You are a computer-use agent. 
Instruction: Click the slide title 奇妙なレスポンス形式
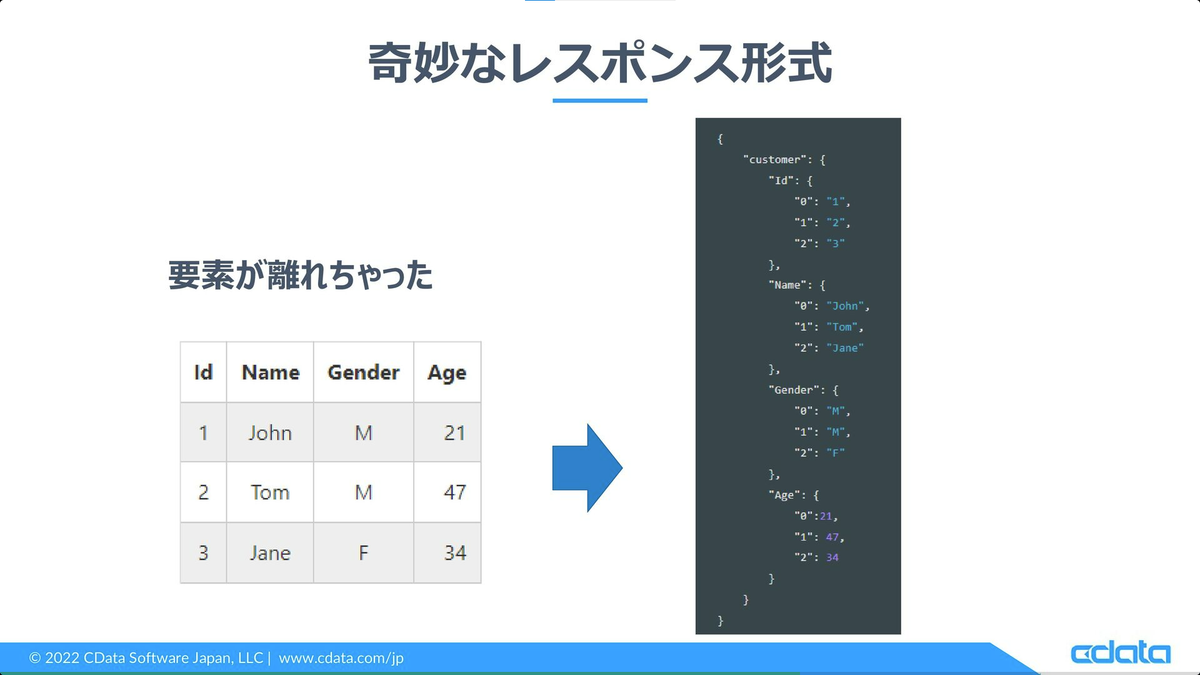click(600, 64)
